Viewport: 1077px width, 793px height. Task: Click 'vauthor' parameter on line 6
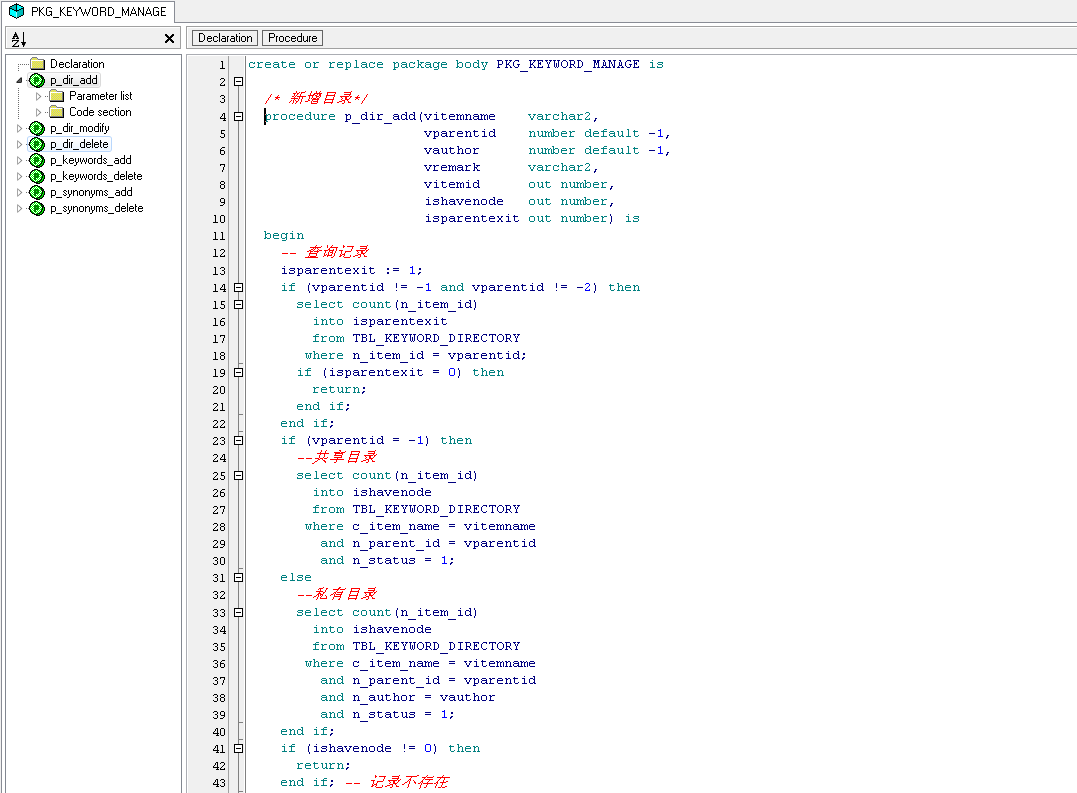tap(451, 150)
